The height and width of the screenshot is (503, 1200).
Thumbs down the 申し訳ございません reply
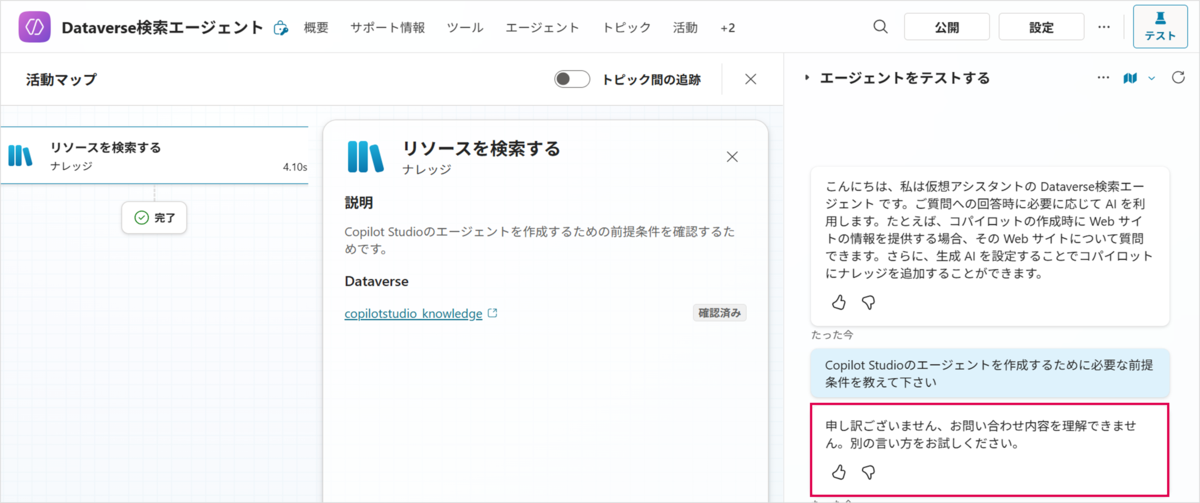click(x=868, y=472)
